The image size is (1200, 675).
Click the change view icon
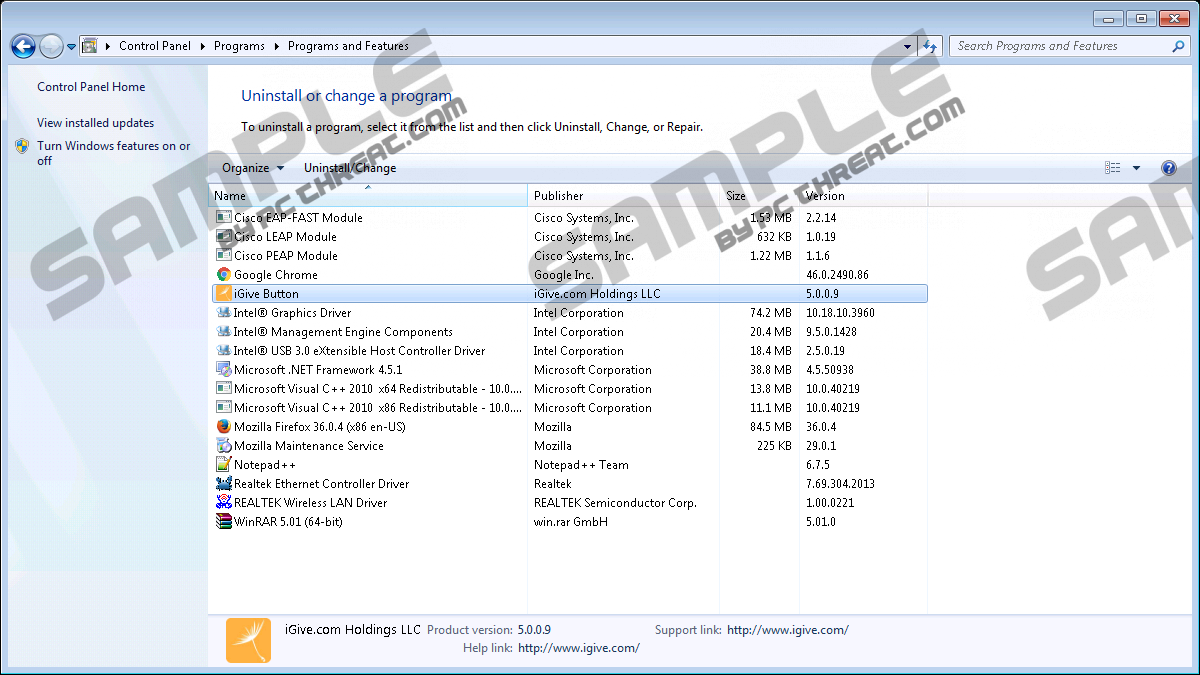(1113, 168)
